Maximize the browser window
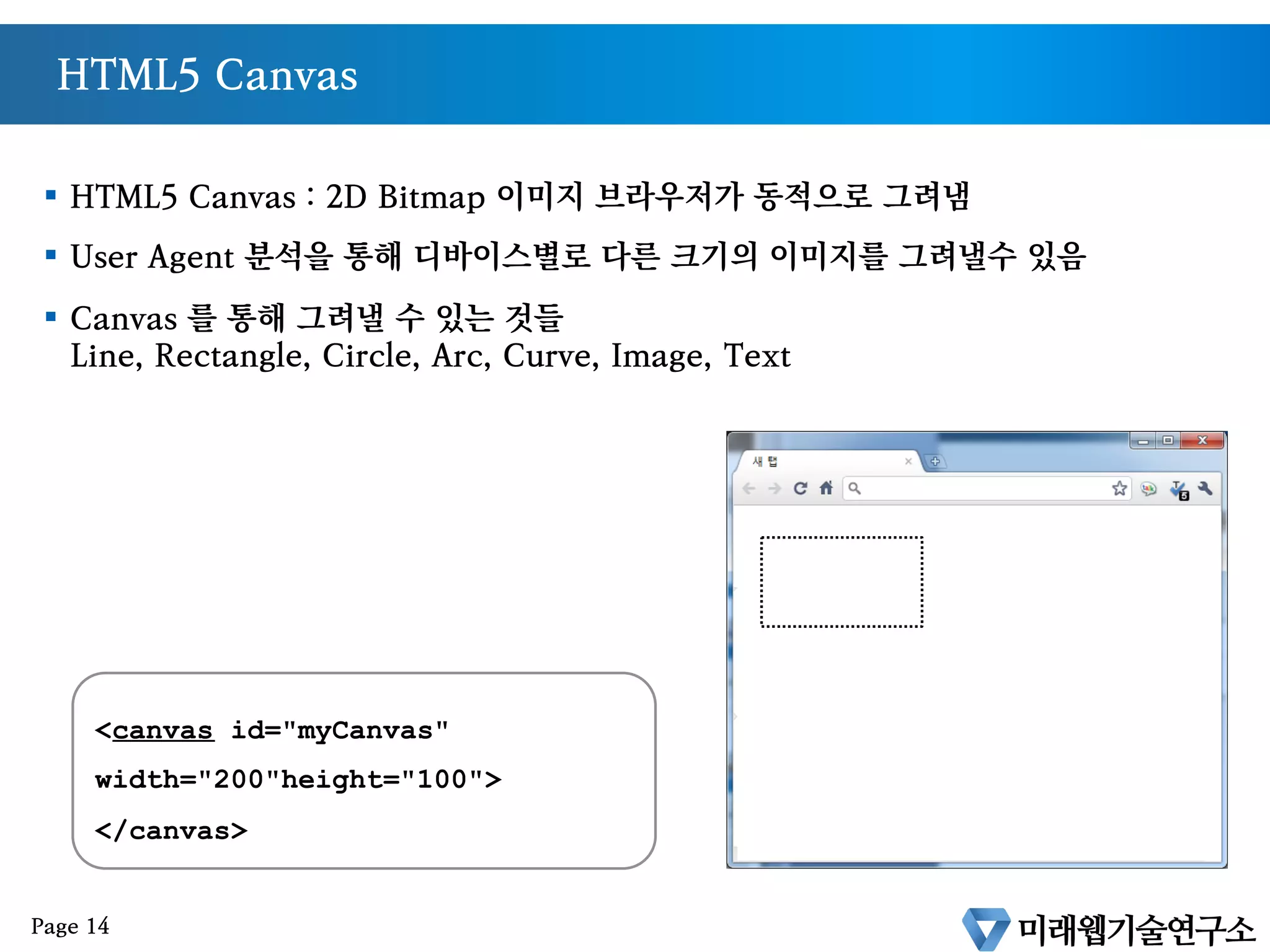 click(1168, 441)
